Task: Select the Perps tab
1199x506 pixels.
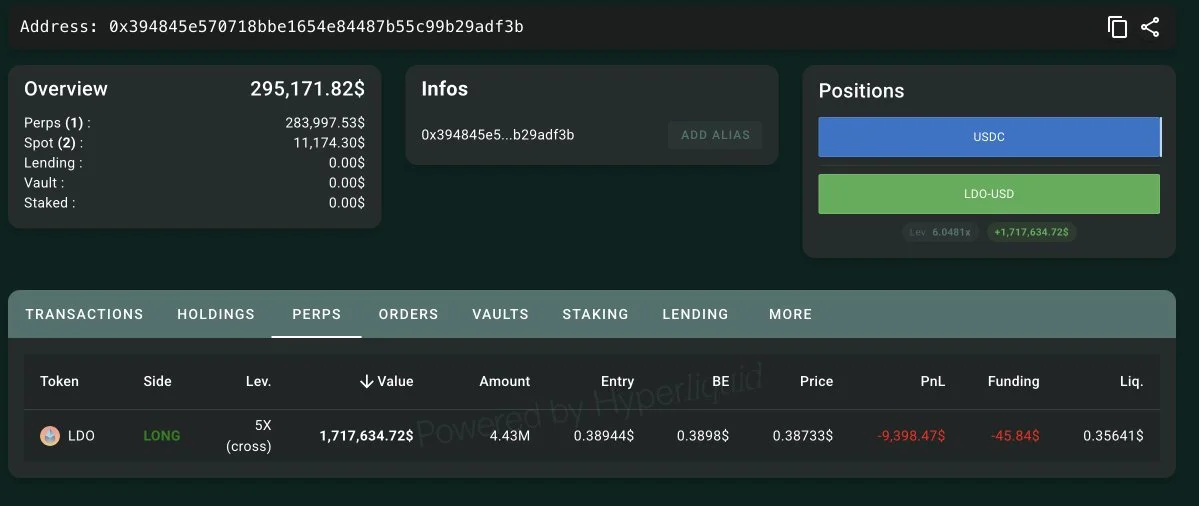Action: click(317, 314)
